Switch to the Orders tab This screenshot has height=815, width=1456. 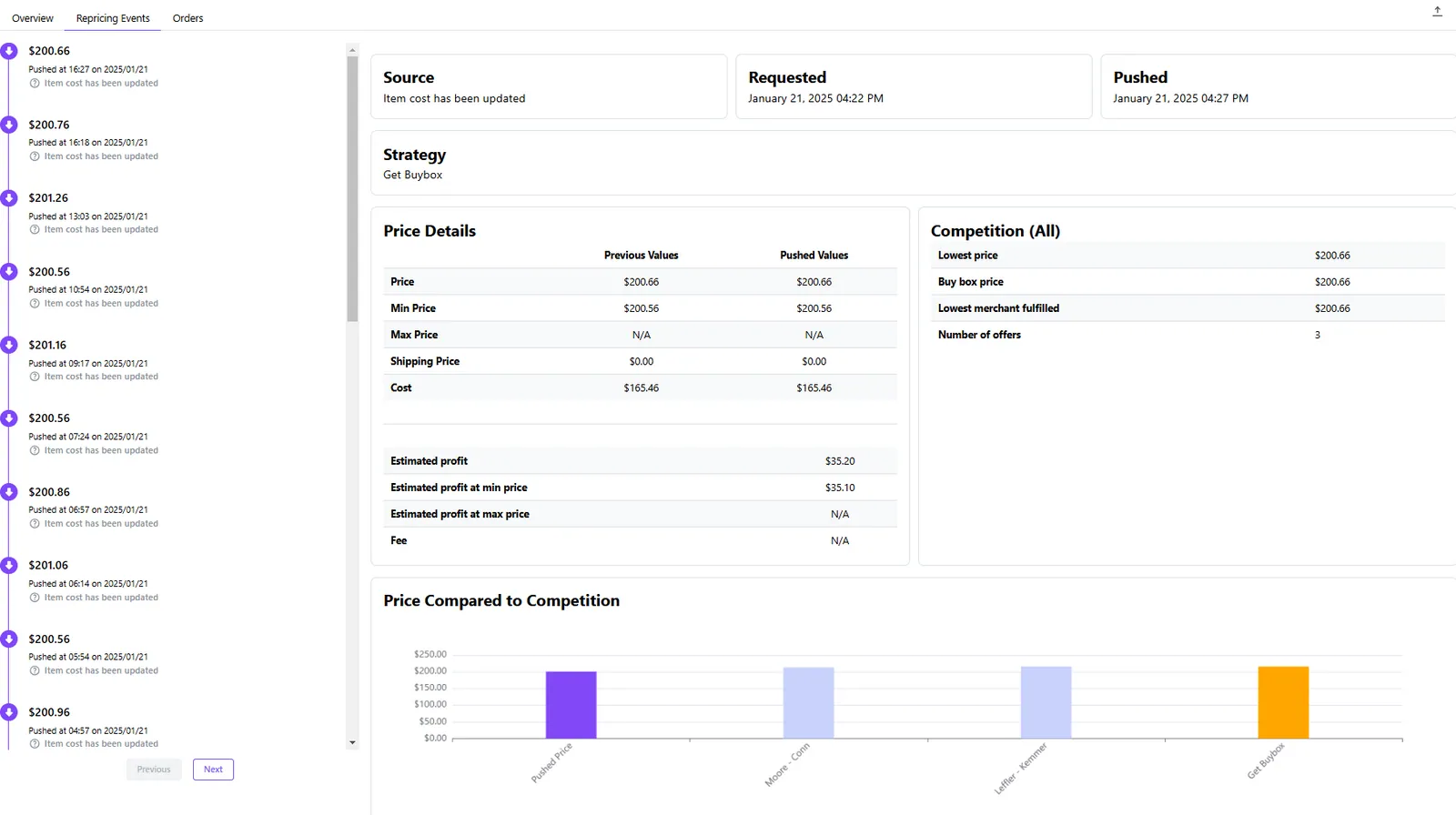click(187, 18)
